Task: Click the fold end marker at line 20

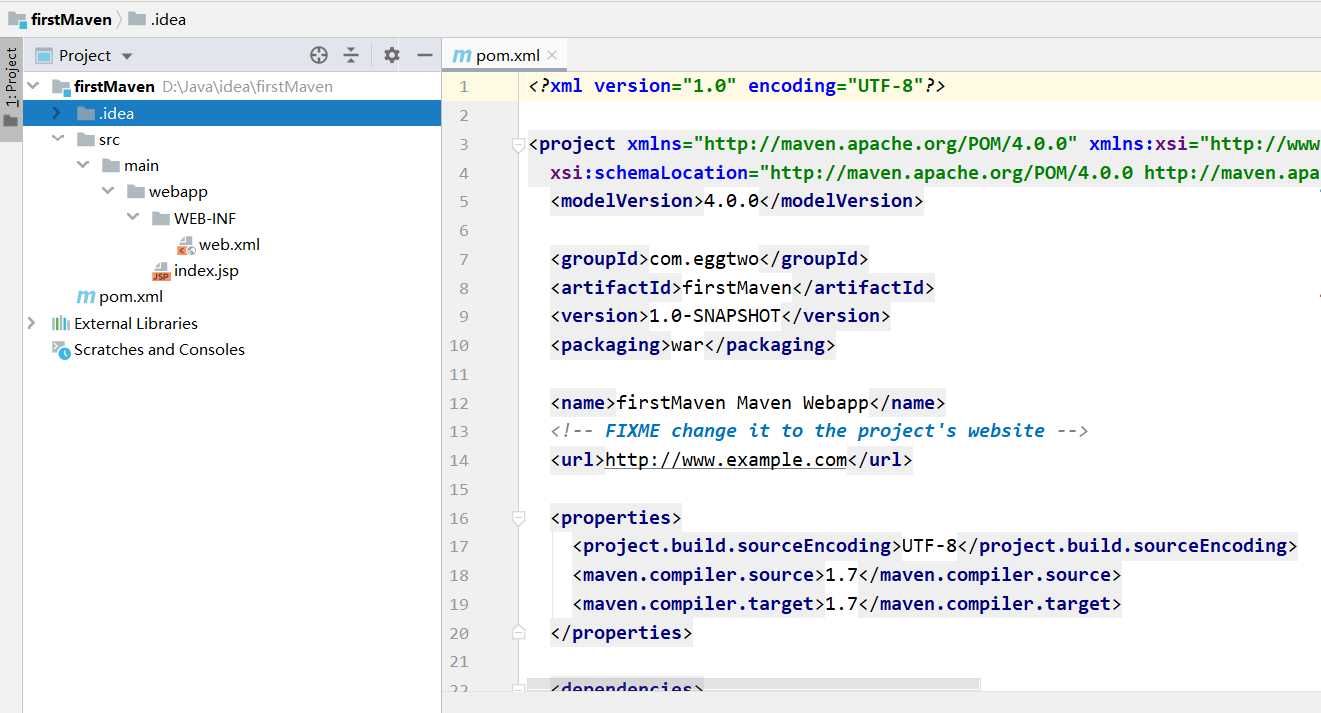Action: pyautogui.click(x=518, y=632)
